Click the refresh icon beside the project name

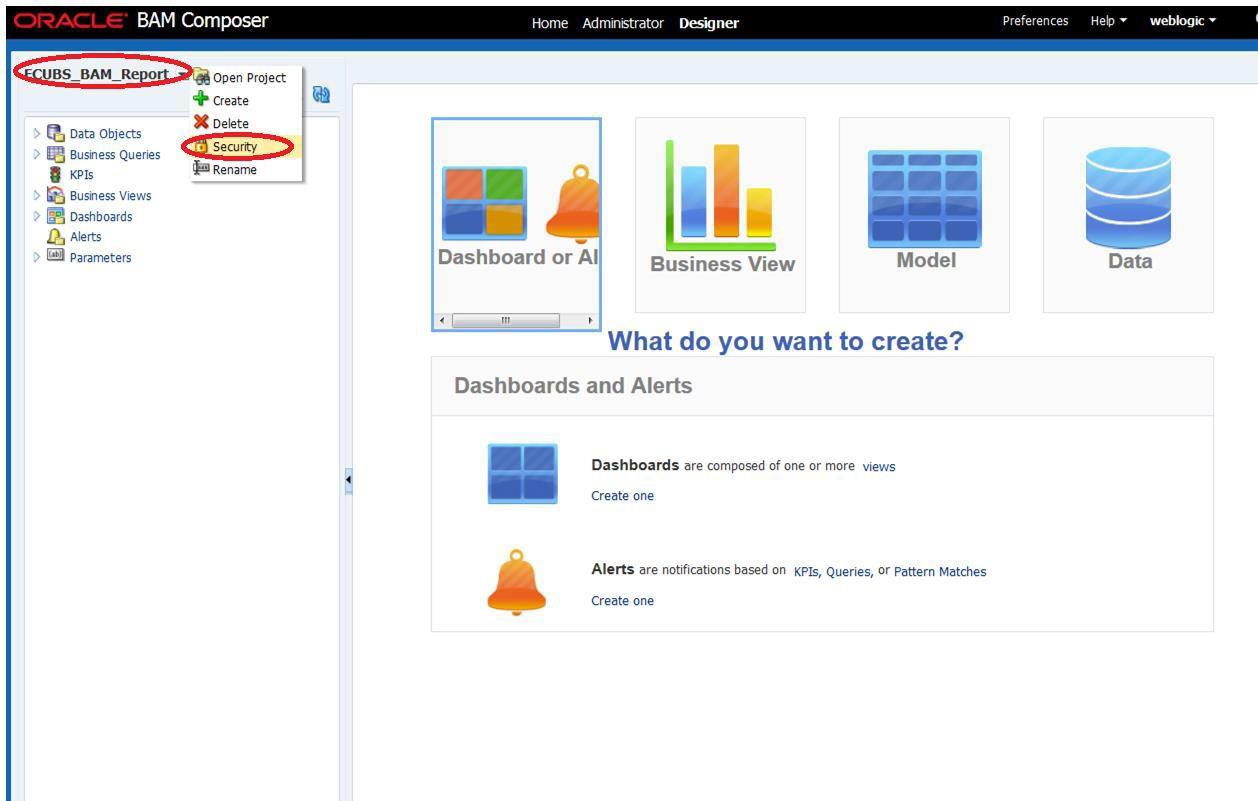321,95
